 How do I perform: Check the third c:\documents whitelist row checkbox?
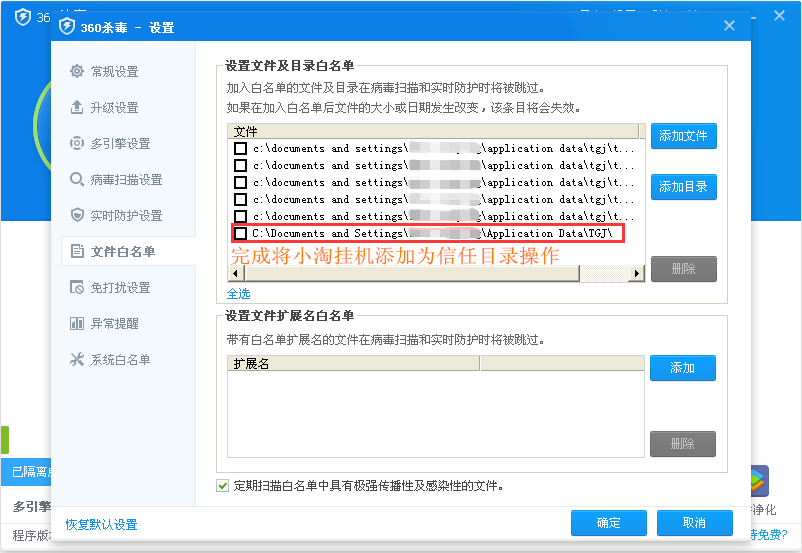240,182
